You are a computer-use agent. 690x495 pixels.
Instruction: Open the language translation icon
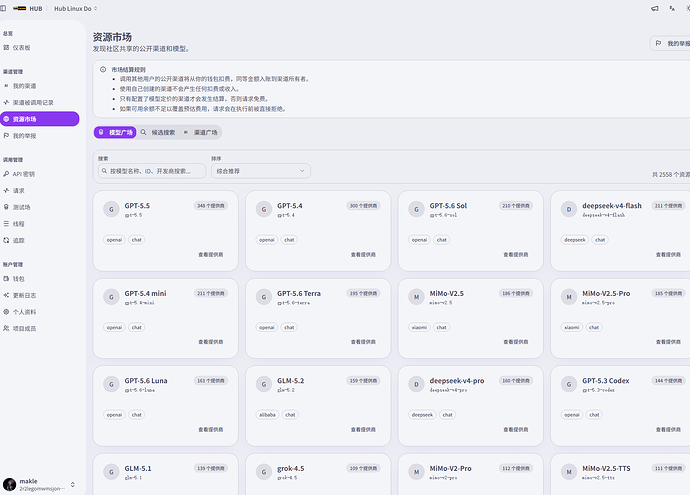point(672,8)
